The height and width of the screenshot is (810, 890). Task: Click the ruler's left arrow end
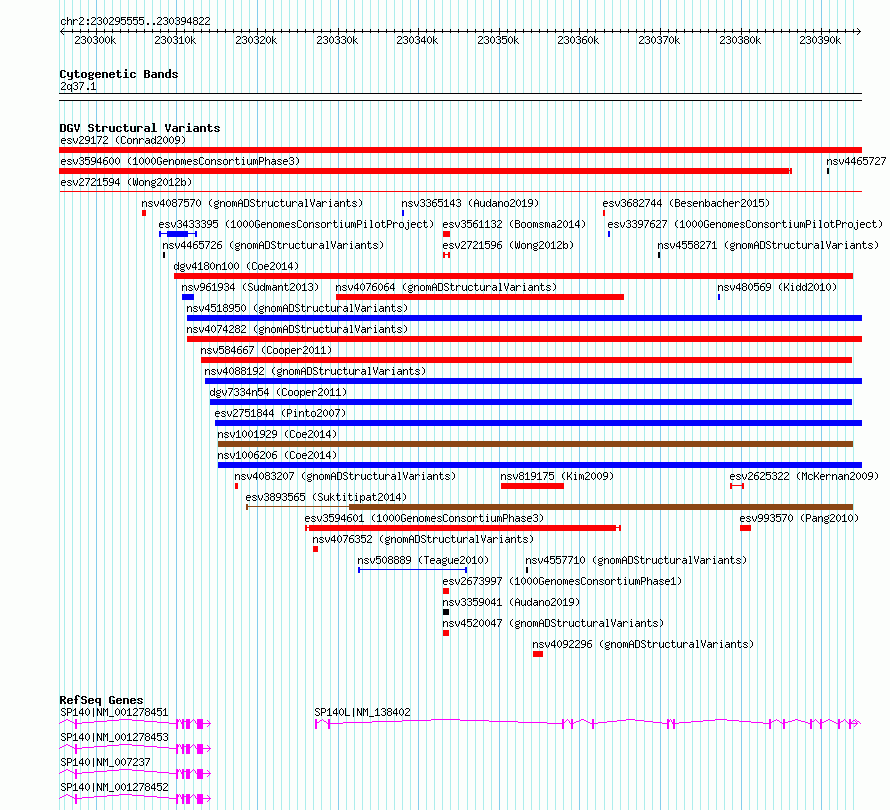(62, 32)
